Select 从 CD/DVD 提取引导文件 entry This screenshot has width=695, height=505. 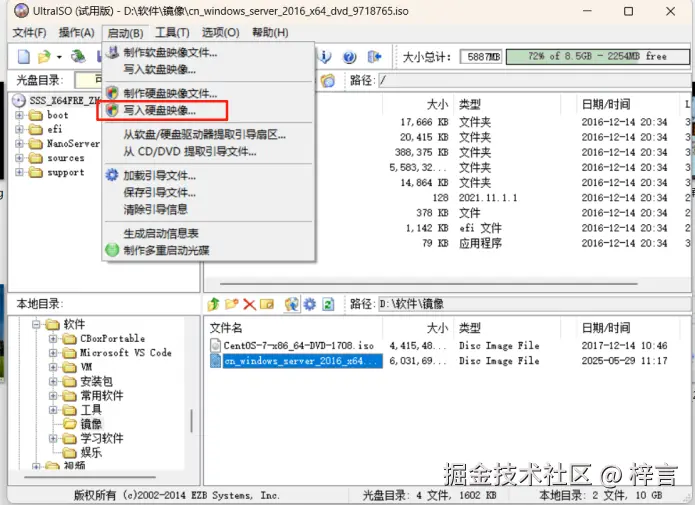[190, 152]
